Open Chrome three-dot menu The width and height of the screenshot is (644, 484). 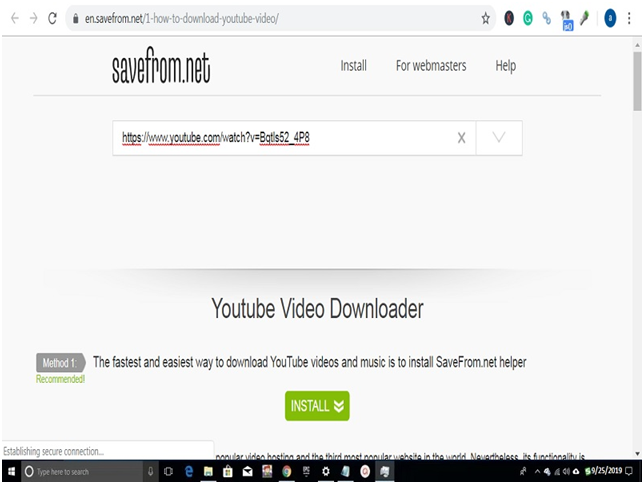tap(629, 18)
